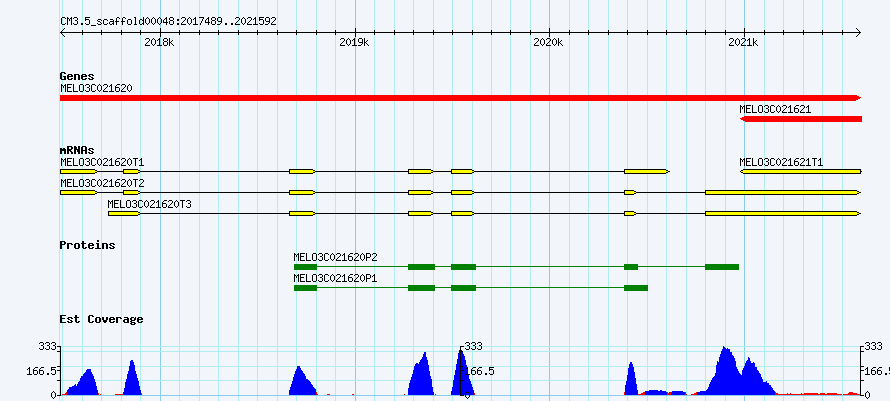Open the MELO3C021620T3 transcript label
The image size is (890, 401).
tap(149, 204)
